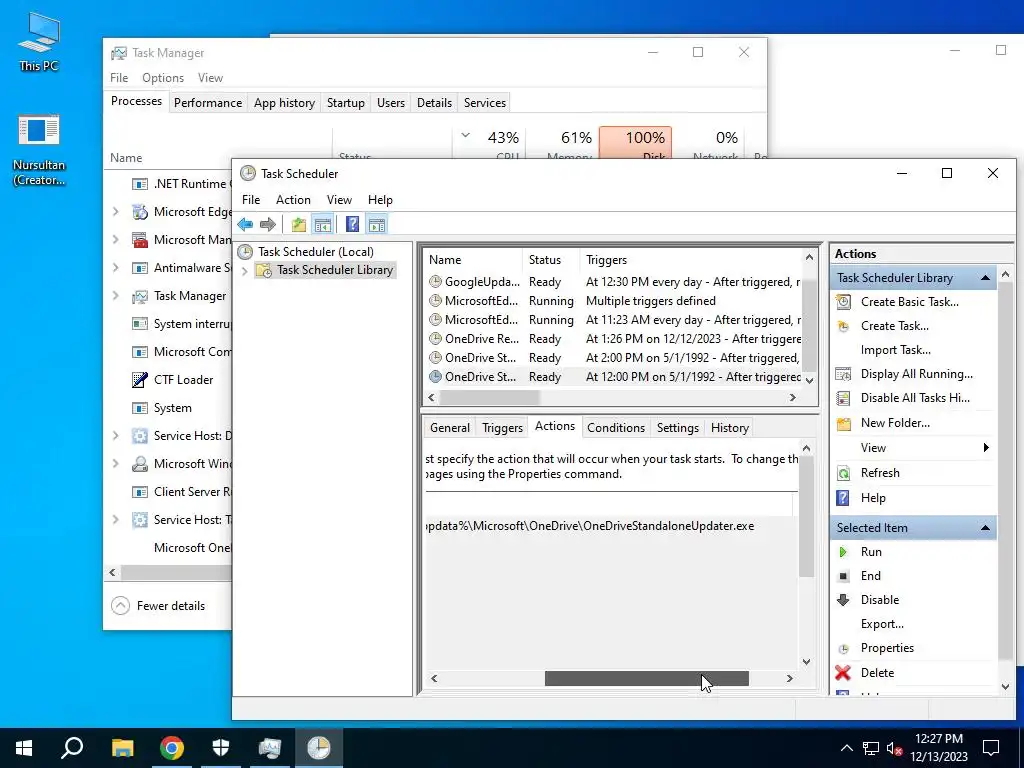
Task: Open Nursultan (Creator...) desktop shortcut
Action: point(39,150)
